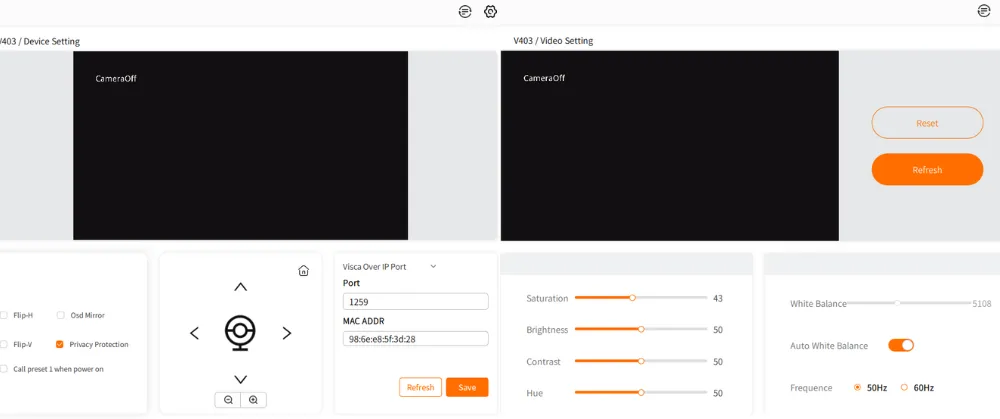The image size is (1000, 419).
Task: Enable the Flip-H checkbox
Action: [4, 315]
